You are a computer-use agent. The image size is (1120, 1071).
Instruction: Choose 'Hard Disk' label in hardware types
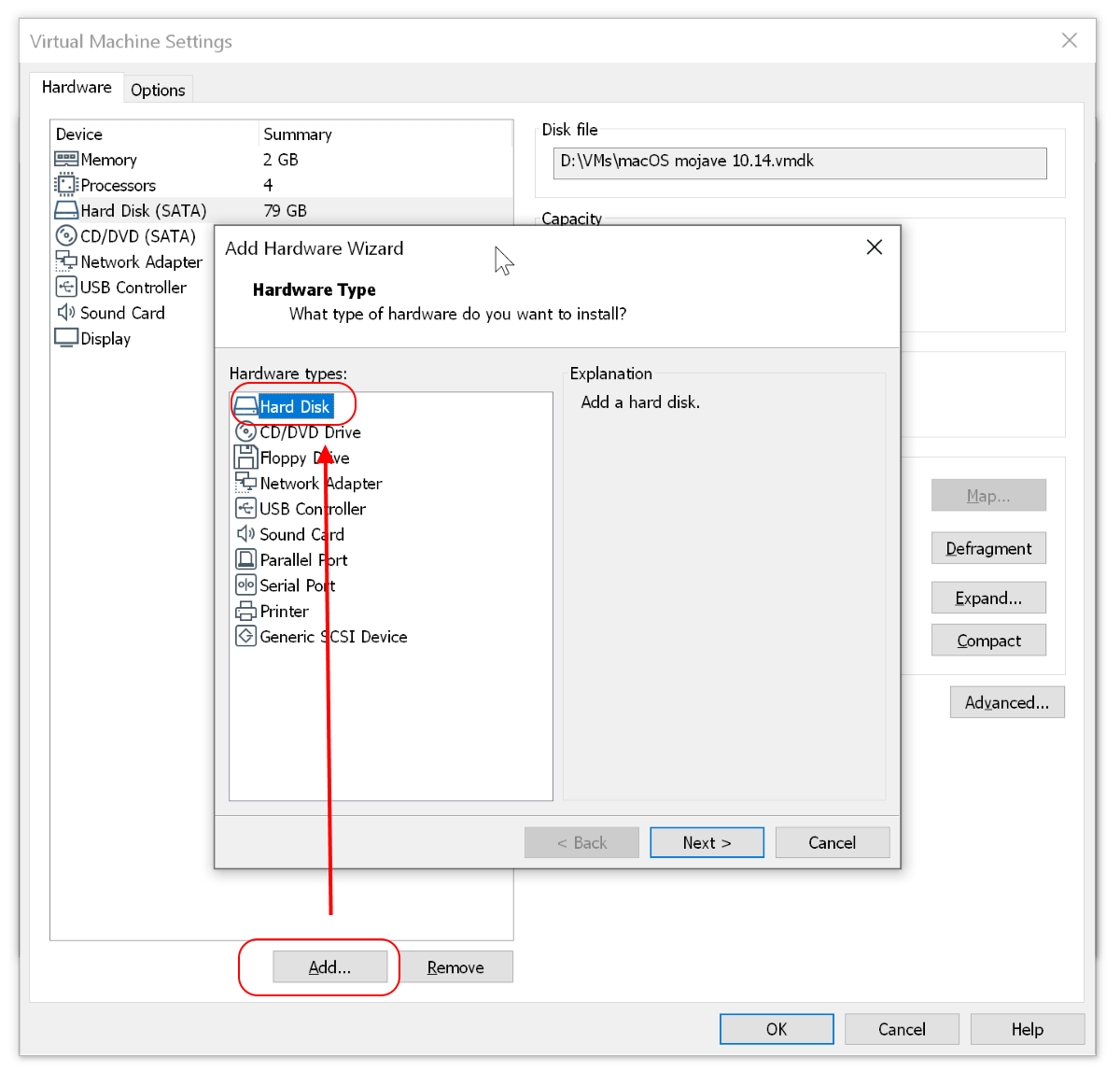(295, 407)
